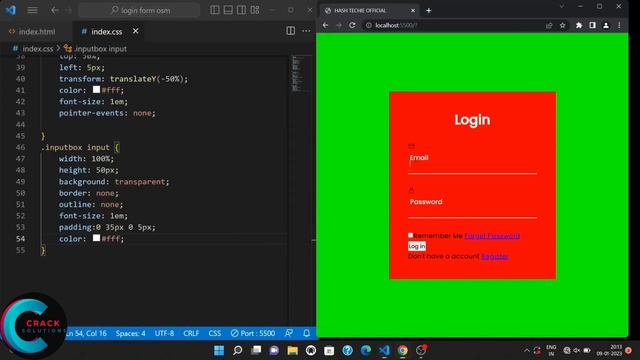The height and width of the screenshot is (360, 640).
Task: Reload the localhost page in Chrome
Action: 352,25
